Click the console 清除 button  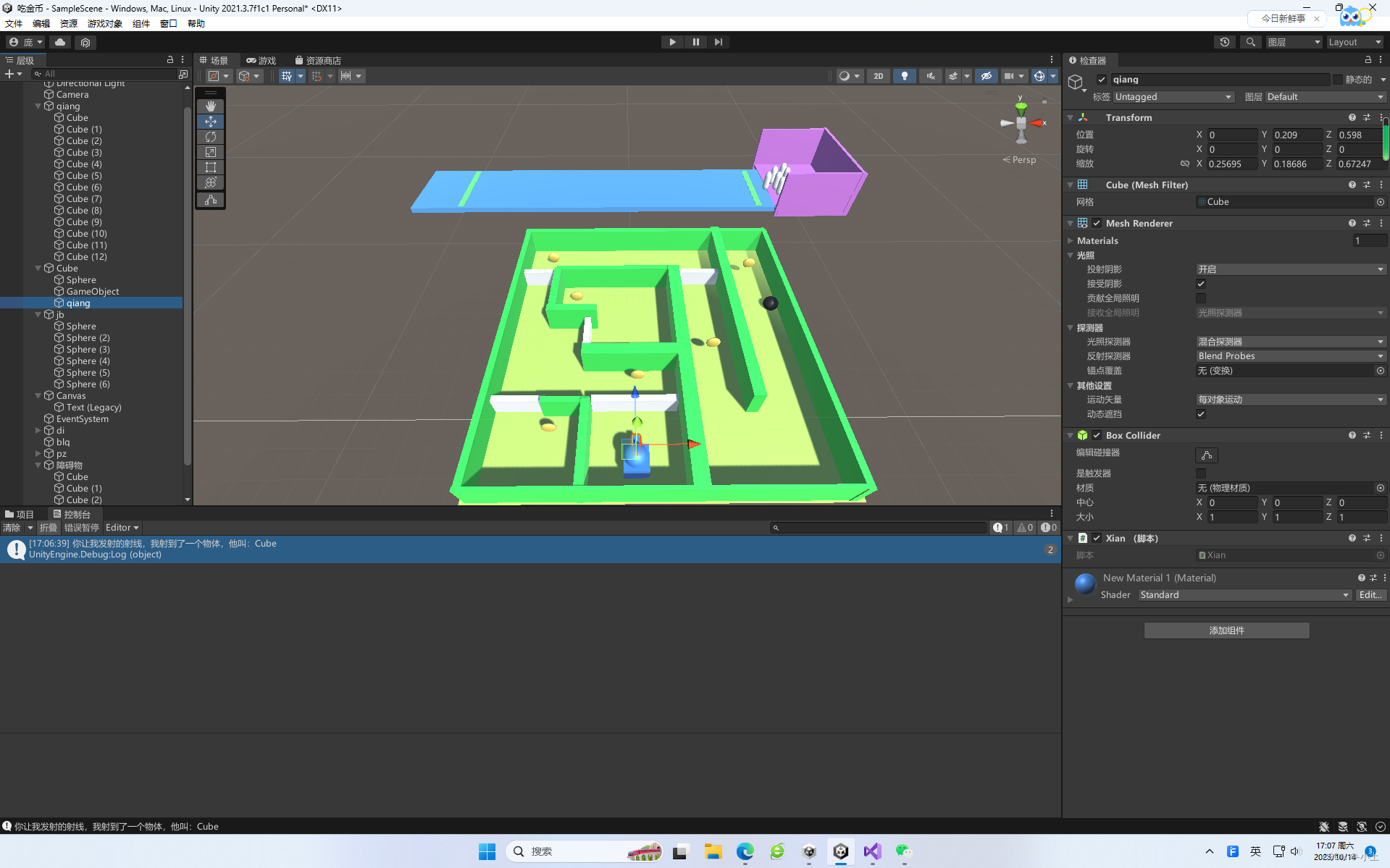[12, 528]
